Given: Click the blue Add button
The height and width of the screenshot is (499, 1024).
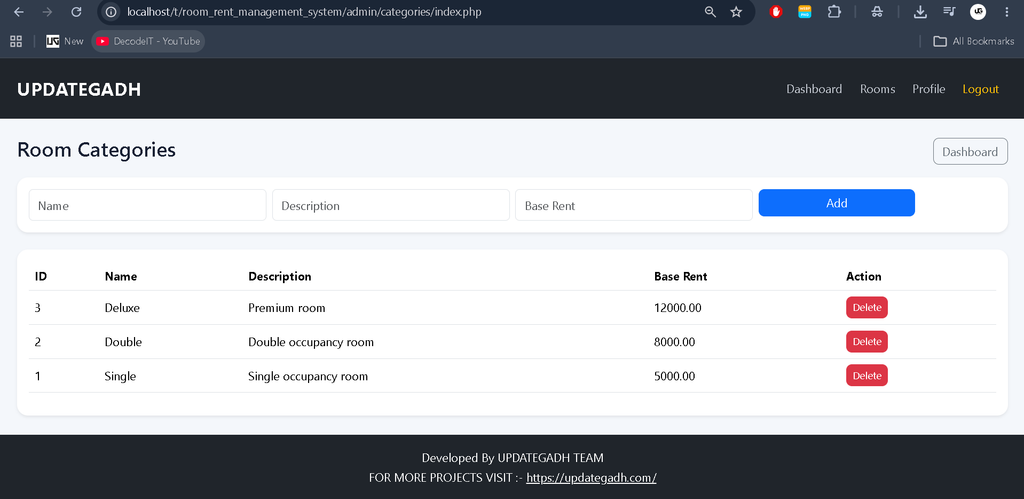Looking at the screenshot, I should 837,202.
